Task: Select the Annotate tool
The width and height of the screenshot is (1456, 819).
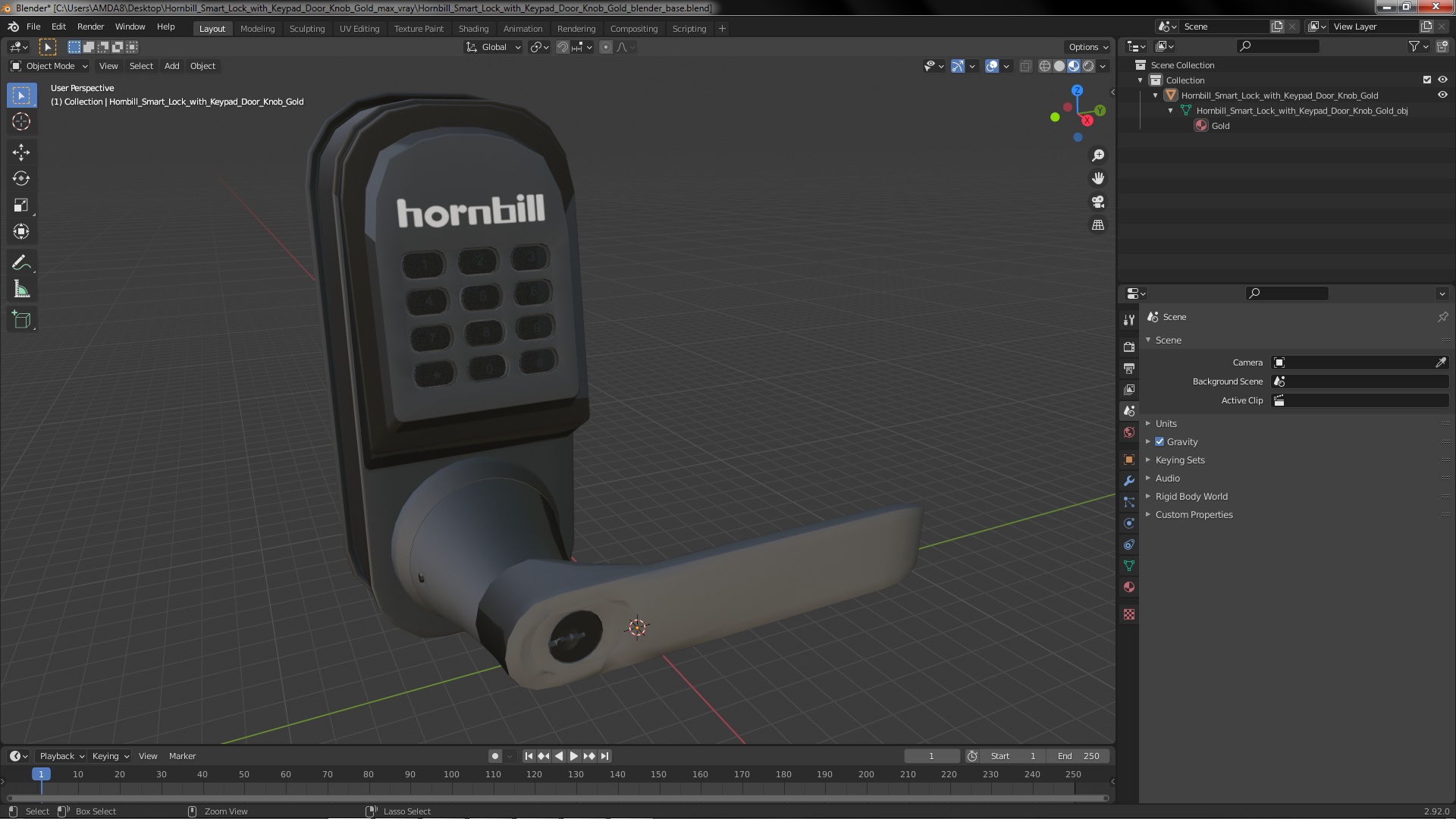Action: coord(21,263)
